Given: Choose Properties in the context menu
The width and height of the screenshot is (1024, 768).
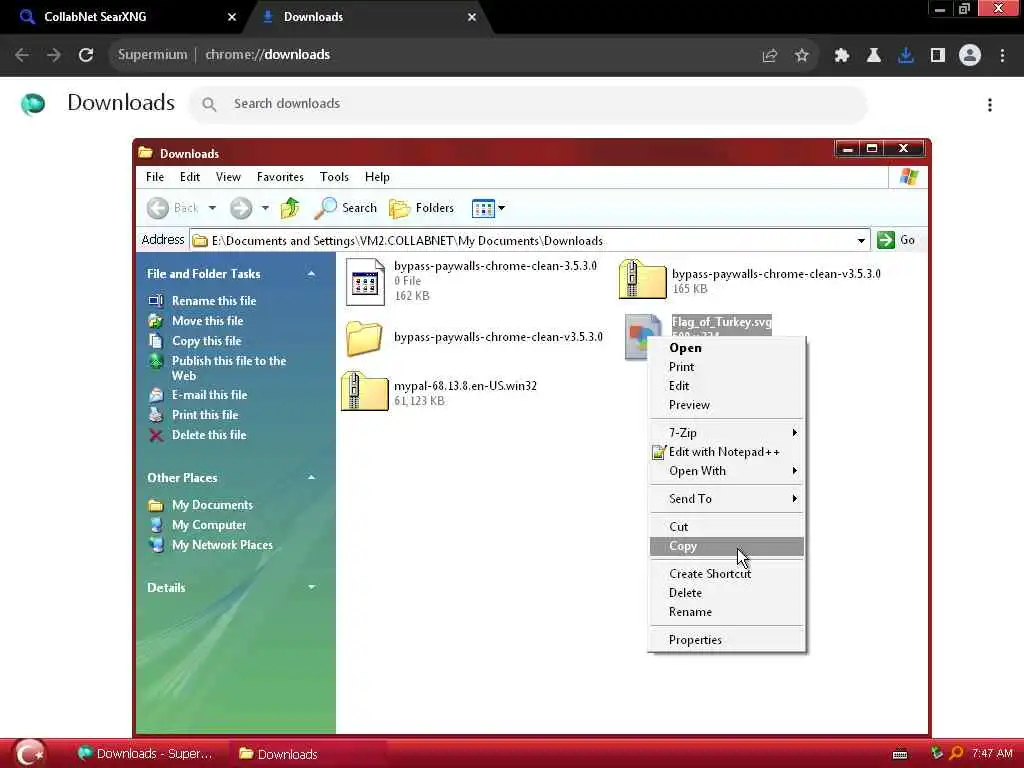Looking at the screenshot, I should tap(726, 640).
